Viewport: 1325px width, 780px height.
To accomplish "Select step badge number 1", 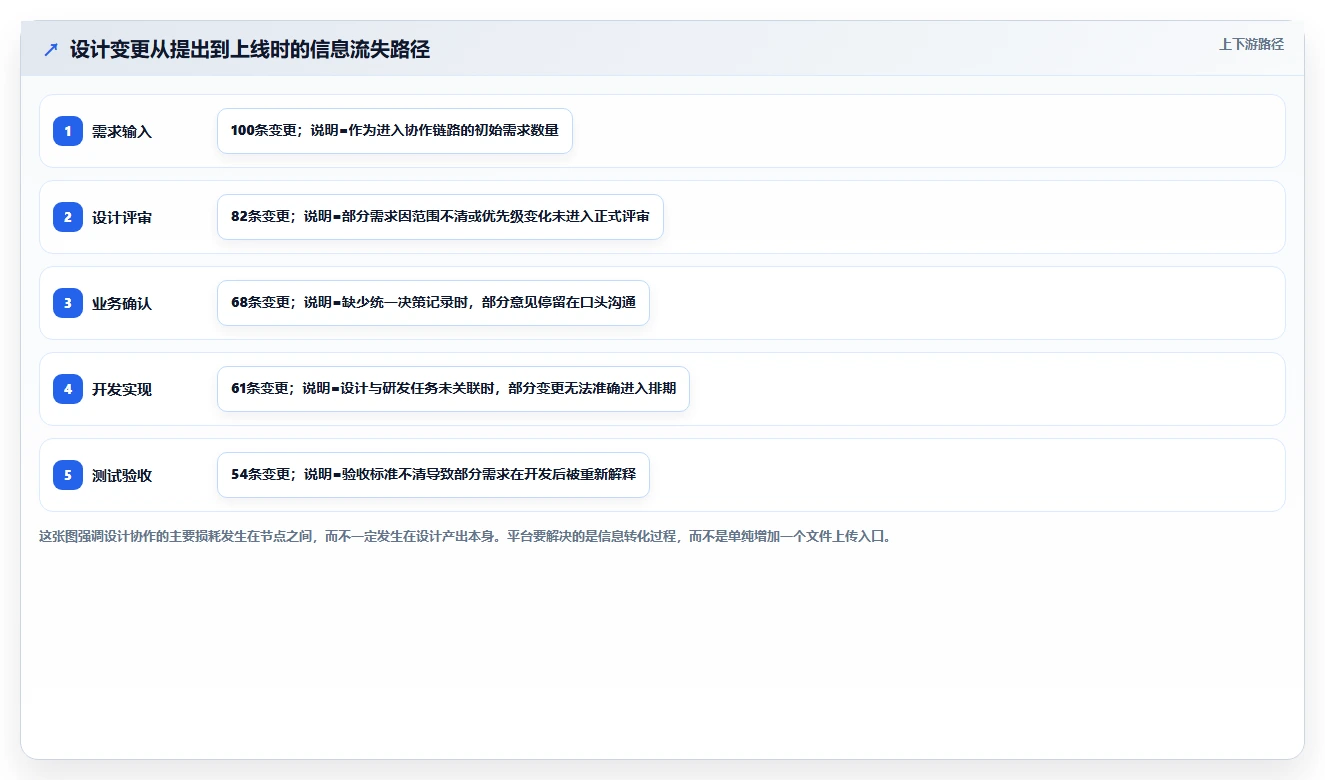I will [x=68, y=131].
